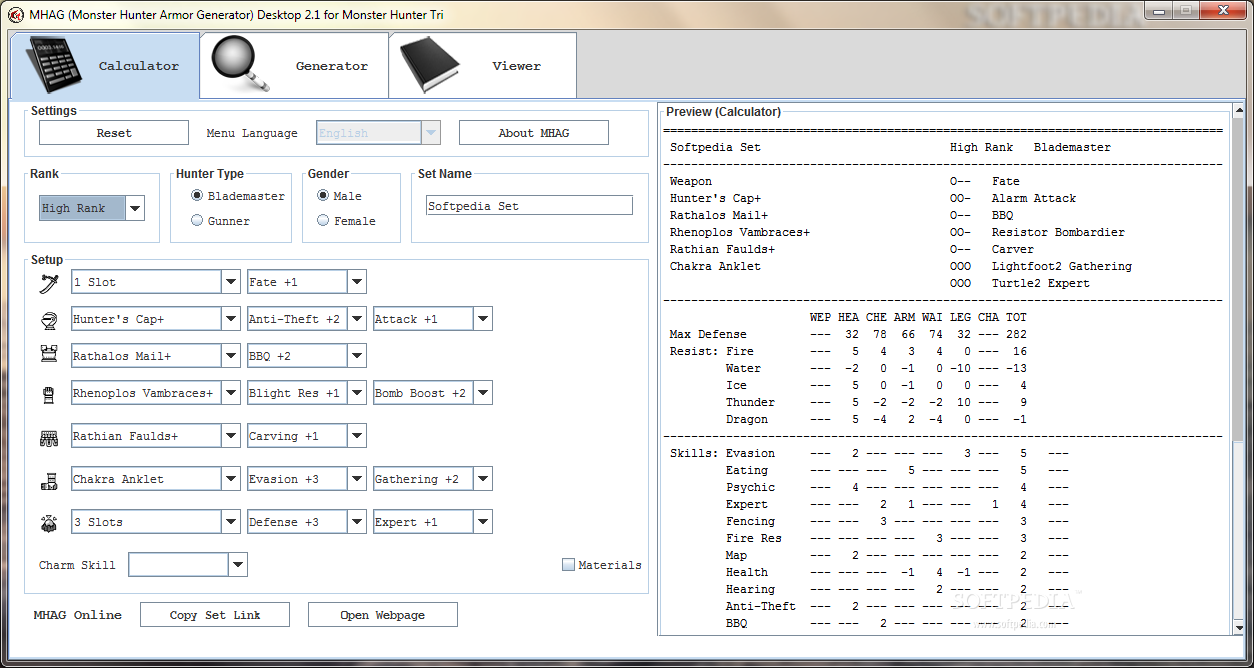
Task: Open the Rathian Faulds+ dropdown
Action: (x=231, y=436)
